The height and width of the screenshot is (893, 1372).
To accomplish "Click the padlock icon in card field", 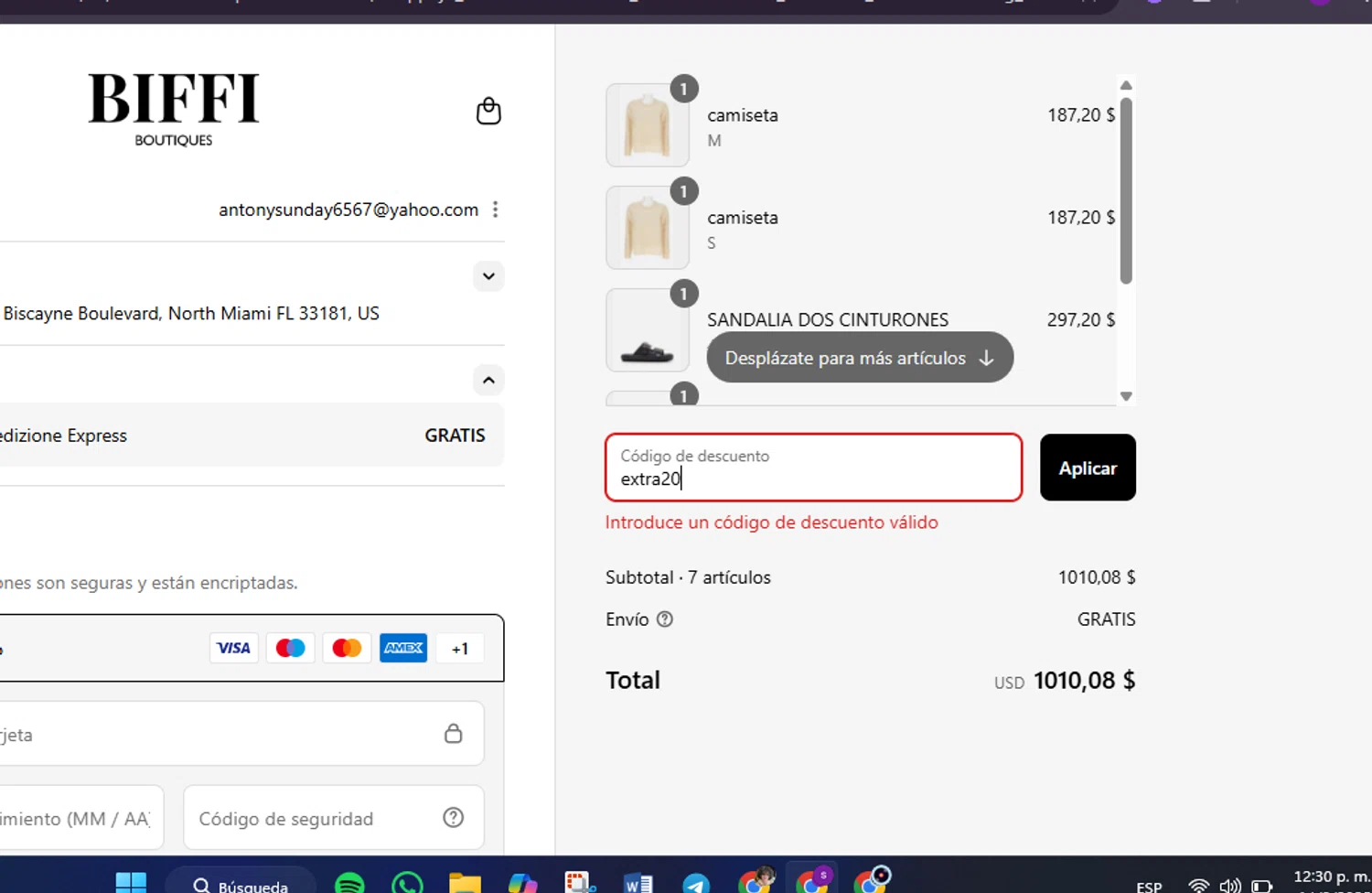I will click(x=453, y=734).
